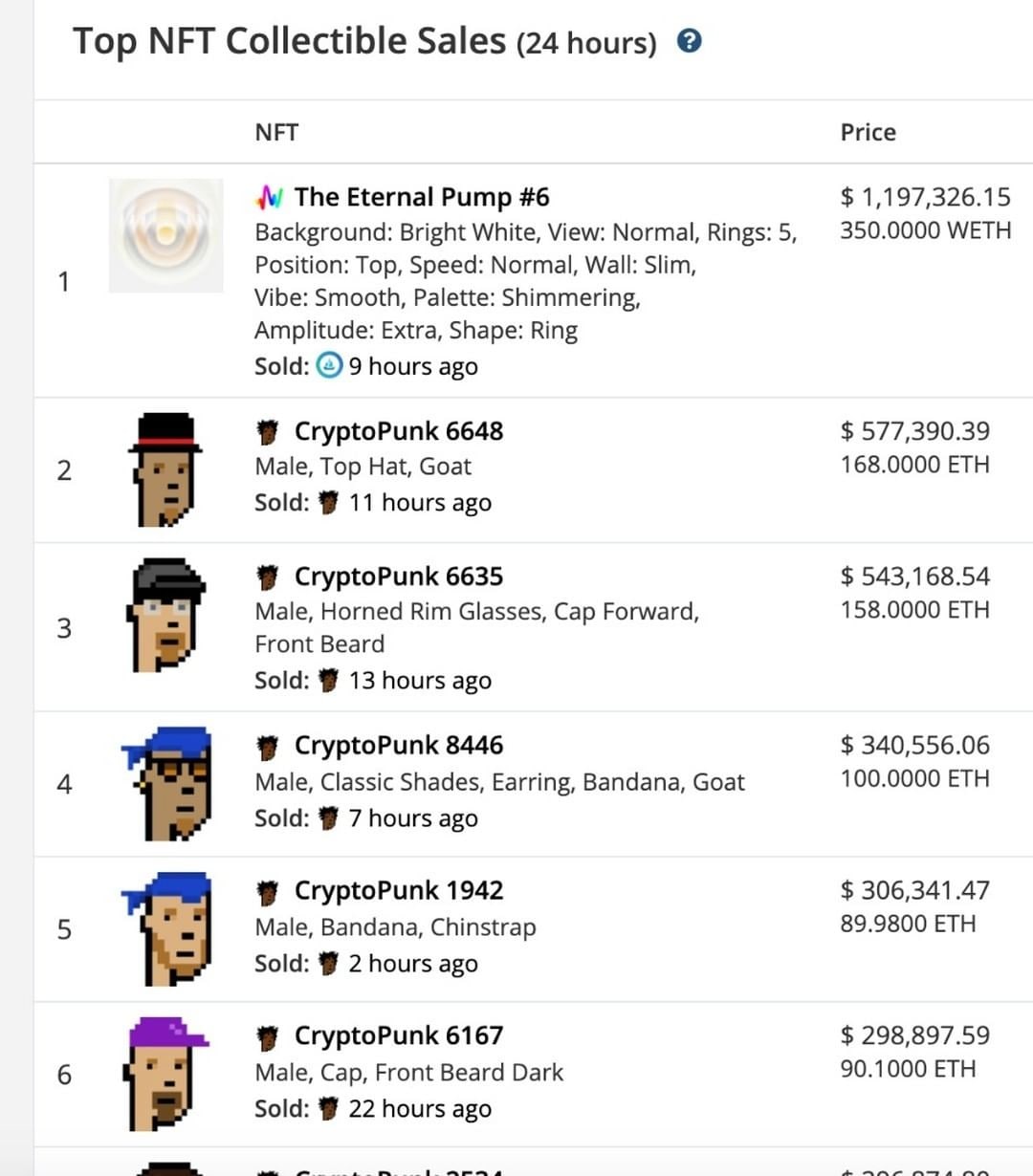Click the punk icon before CryptoPunk 6648 title
Viewport: 1033px width, 1176px height.
coord(269,431)
